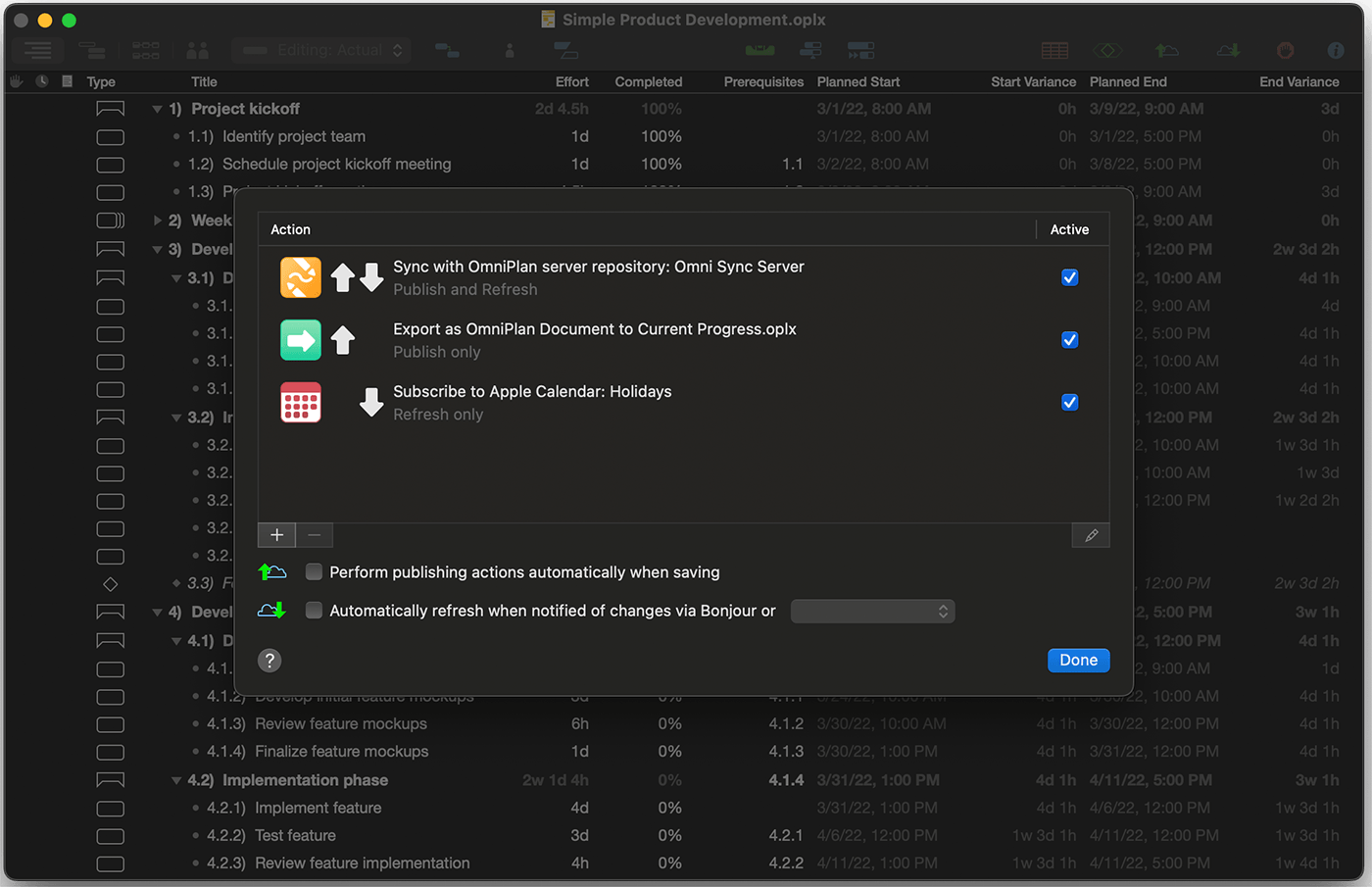This screenshot has width=1372, height=887.
Task: Select the Omni Sync Server orange sync icon
Action: click(x=300, y=277)
